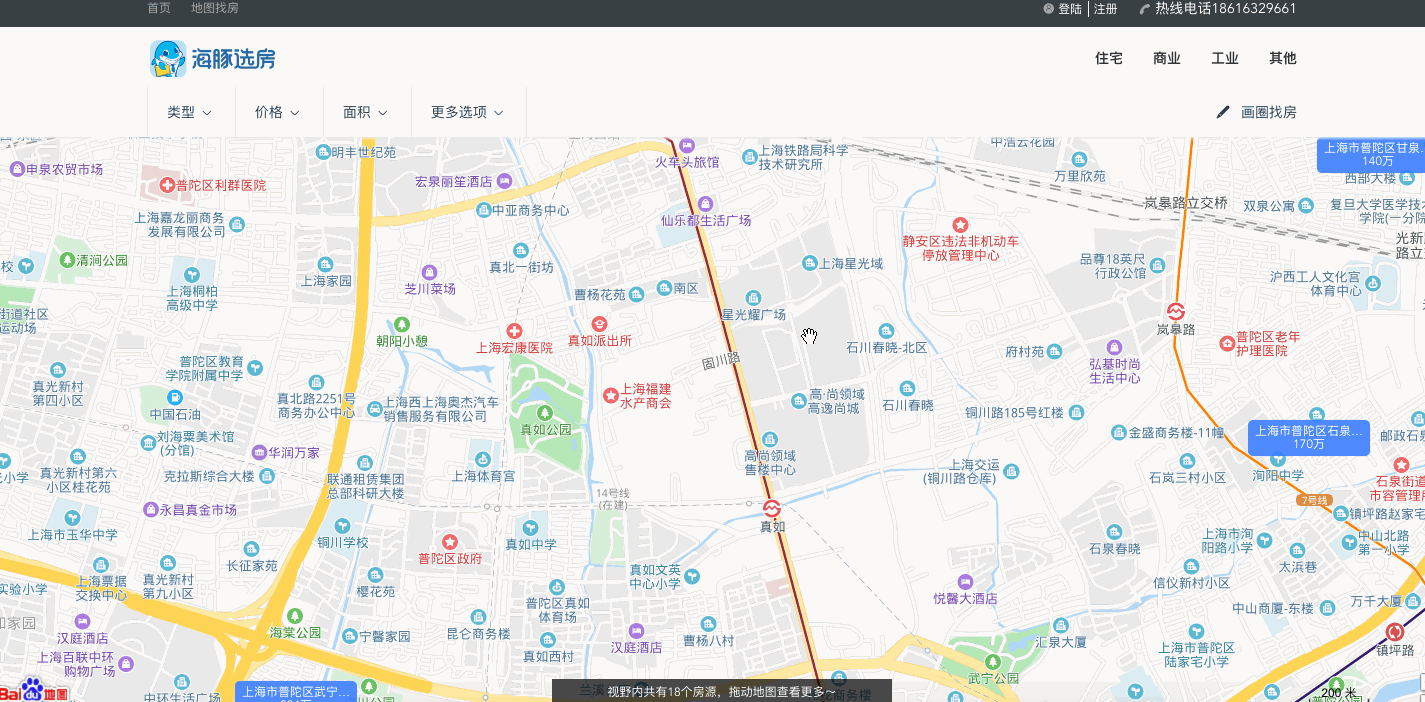Open the 石泉 170万 listing marker
The image size is (1425, 702).
[1309, 438]
